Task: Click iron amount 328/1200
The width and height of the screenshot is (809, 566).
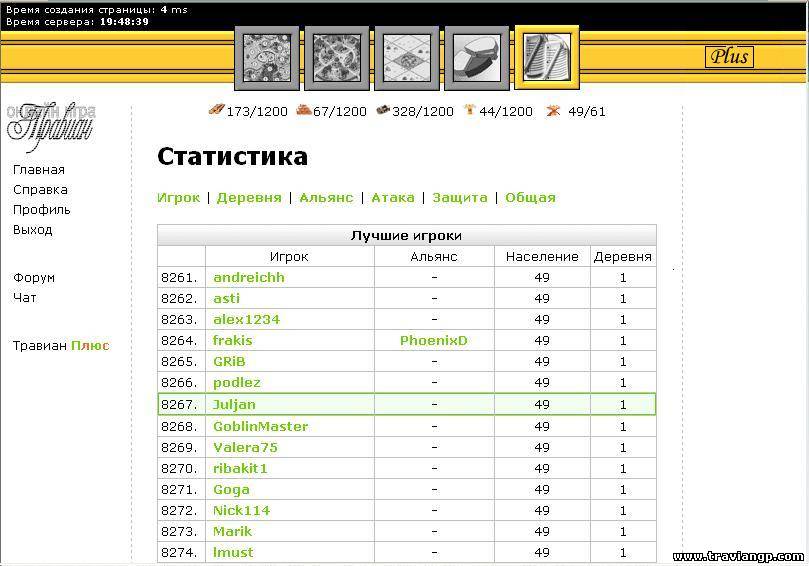Action: coord(423,111)
